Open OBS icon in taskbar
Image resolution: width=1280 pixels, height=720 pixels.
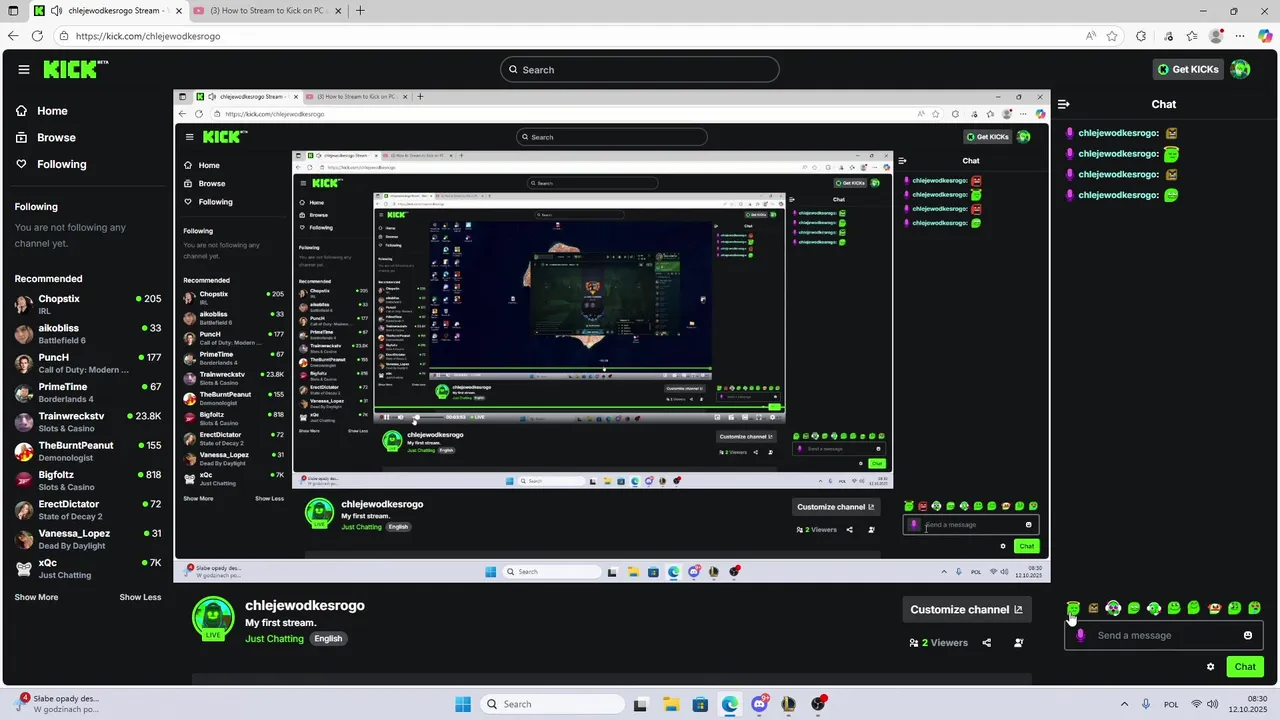(819, 704)
